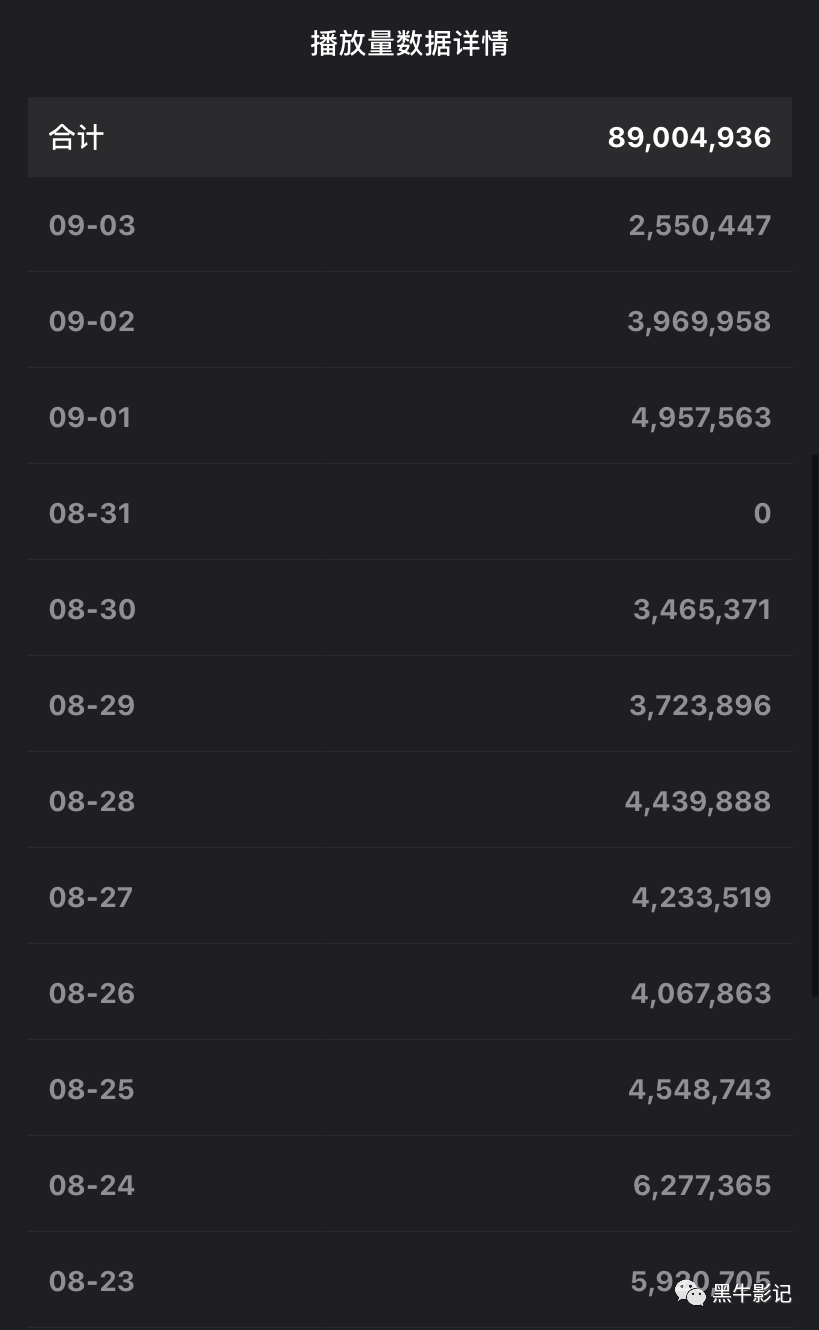Click the 2,550,447 play count
This screenshot has height=1330, width=819.
[700, 225]
